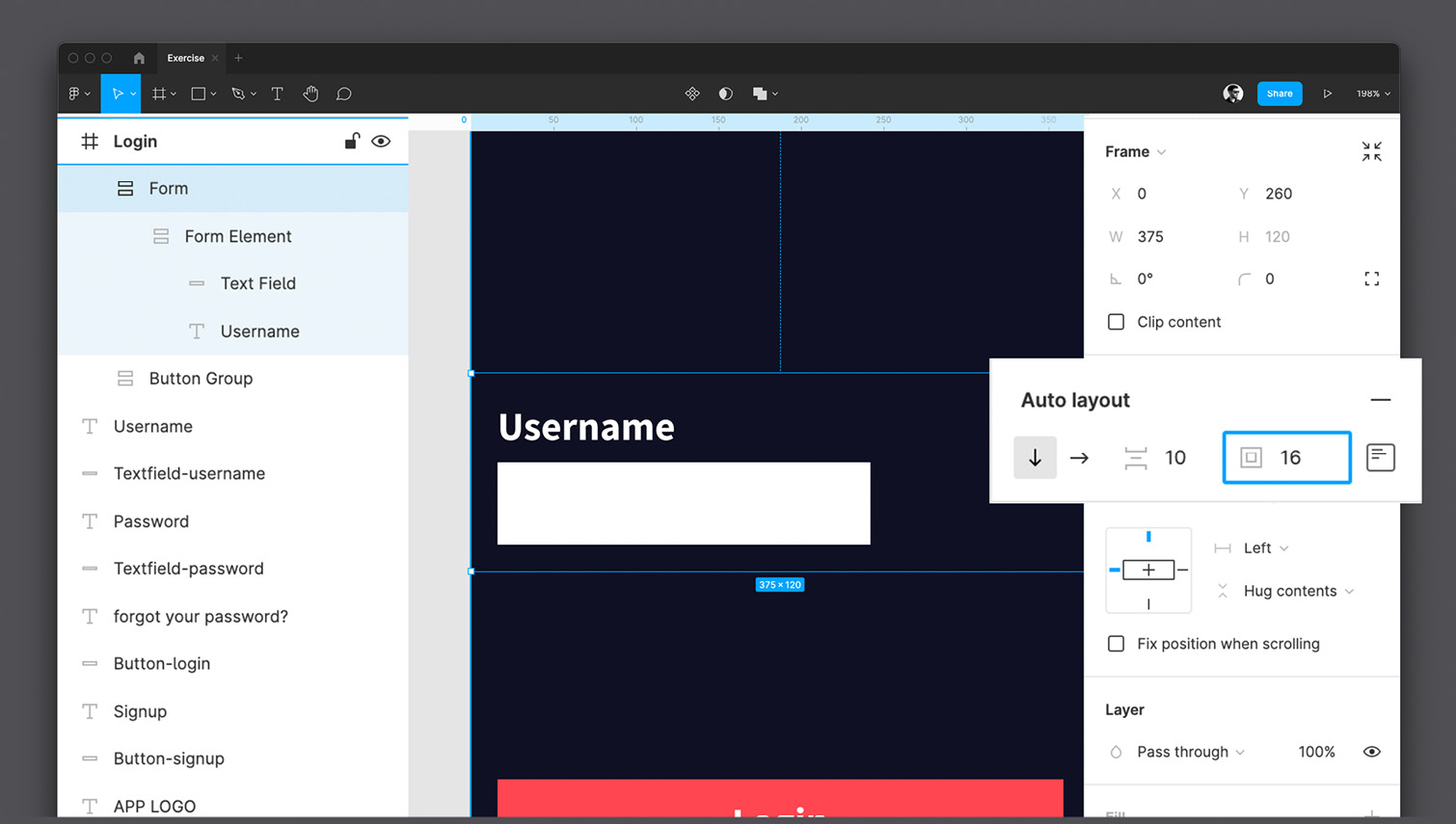Click the blue Share button
This screenshot has height=824, width=1456.
pos(1279,93)
